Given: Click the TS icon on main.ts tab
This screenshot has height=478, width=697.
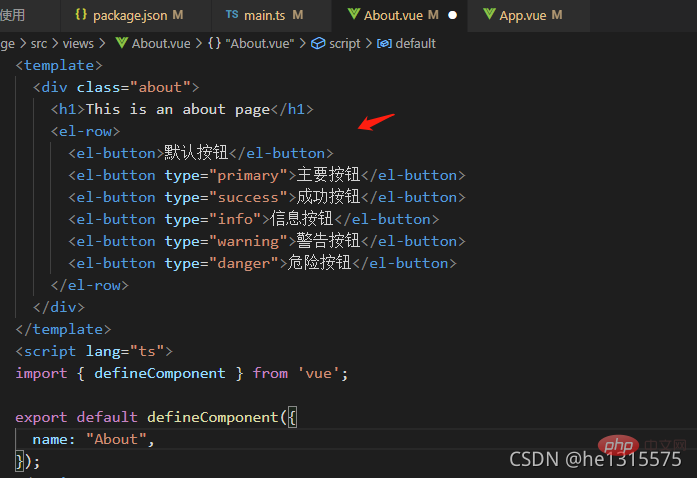Looking at the screenshot, I should (232, 15).
